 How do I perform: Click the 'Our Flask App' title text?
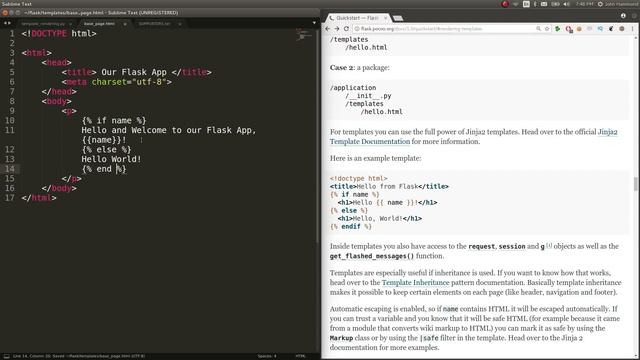(134, 72)
